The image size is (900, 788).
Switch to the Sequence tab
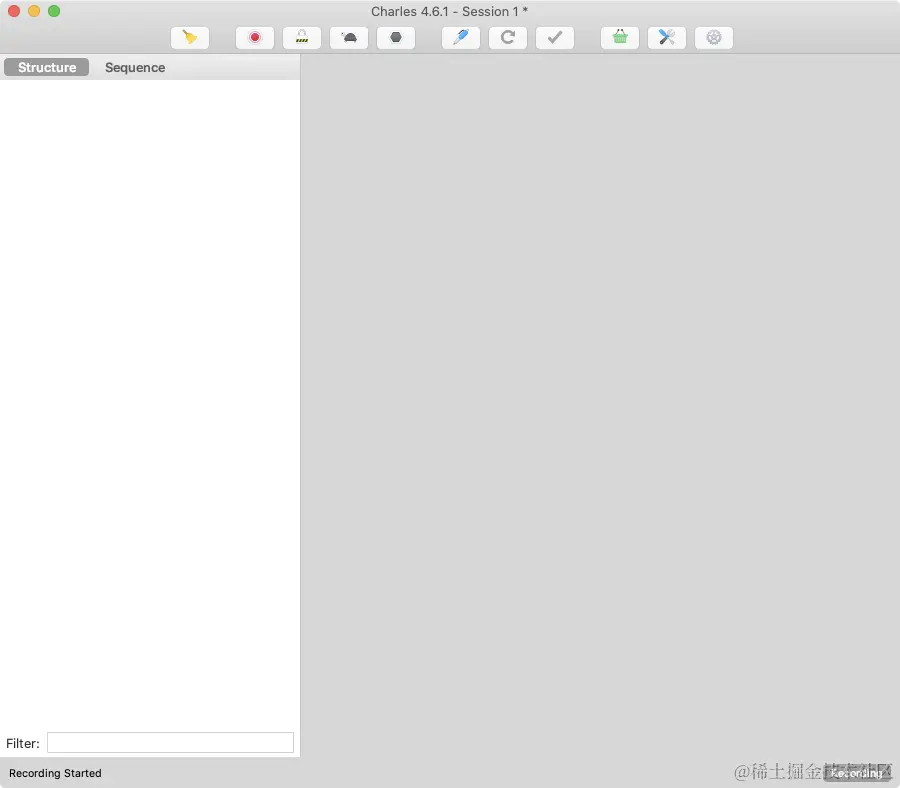click(x=135, y=67)
